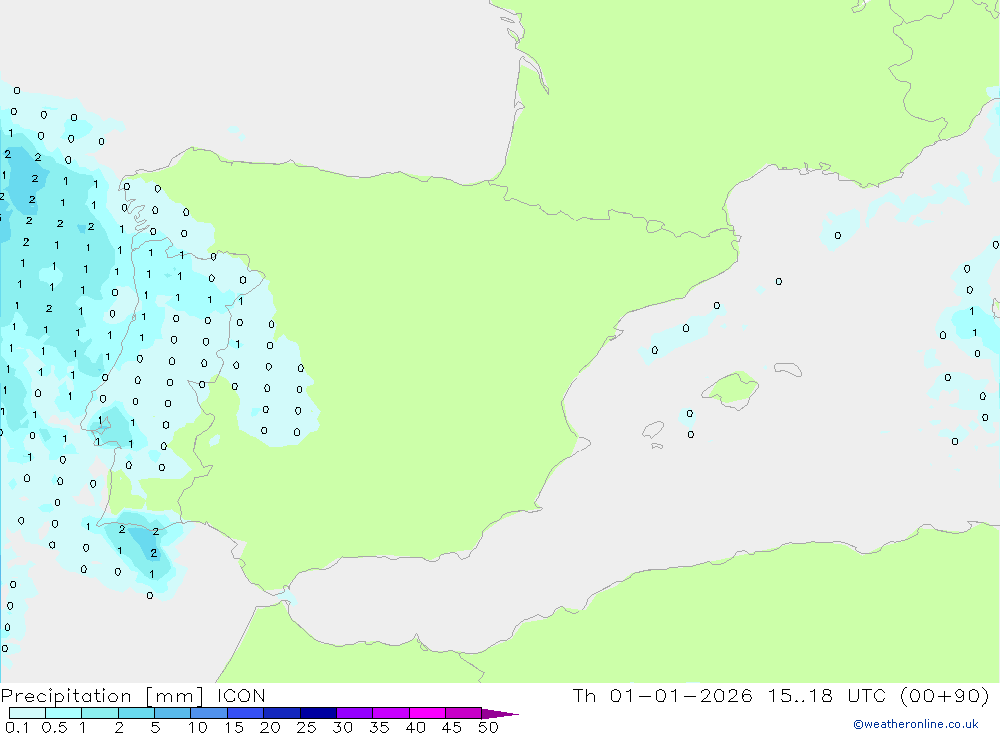1000x733 pixels.
Task: Click the legend label '50'
Action: coord(488,727)
